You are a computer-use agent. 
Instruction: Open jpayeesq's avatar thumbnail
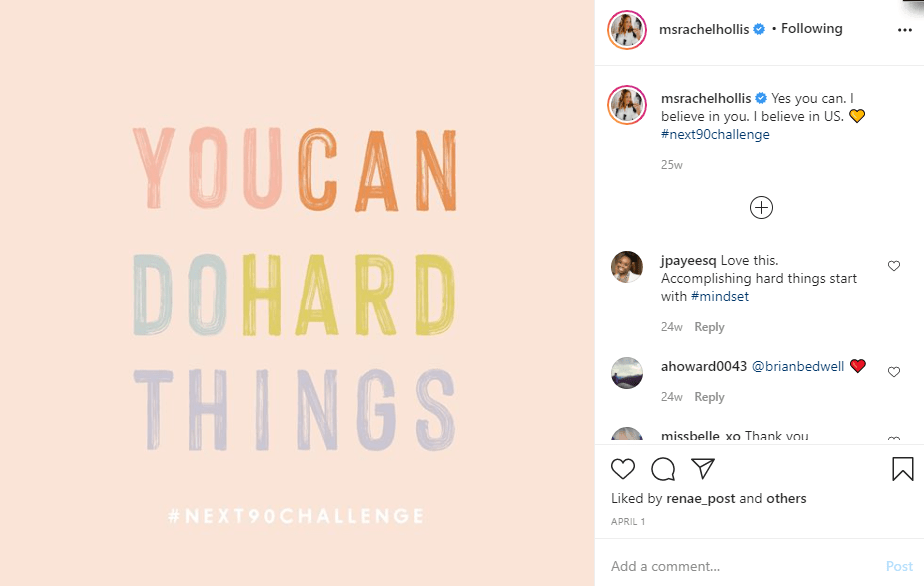pyautogui.click(x=627, y=267)
